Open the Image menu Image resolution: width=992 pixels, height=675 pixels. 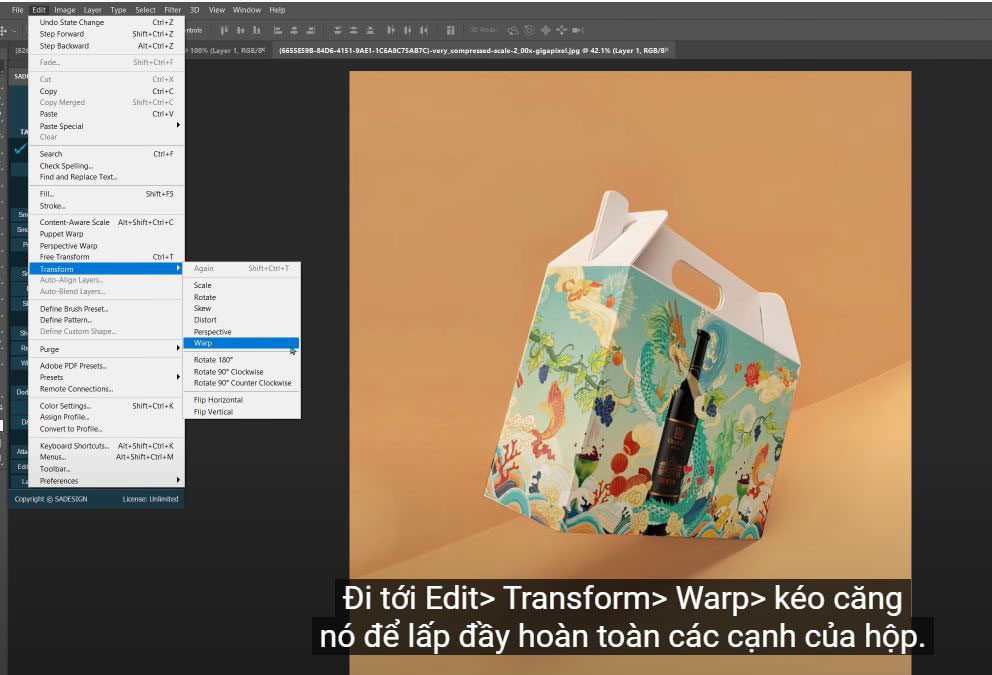pos(65,9)
